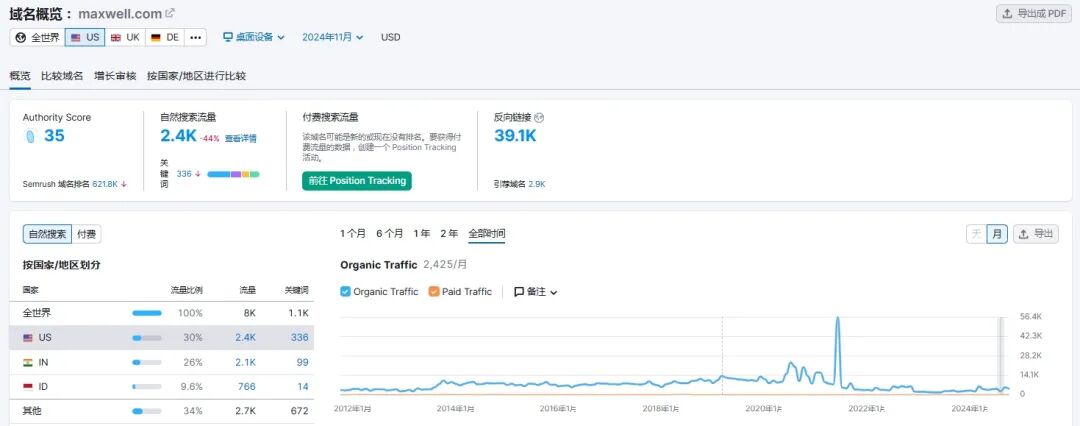The width and height of the screenshot is (1080, 426).
Task: Open organic search traffic 2.4K value
Action: click(x=178, y=136)
